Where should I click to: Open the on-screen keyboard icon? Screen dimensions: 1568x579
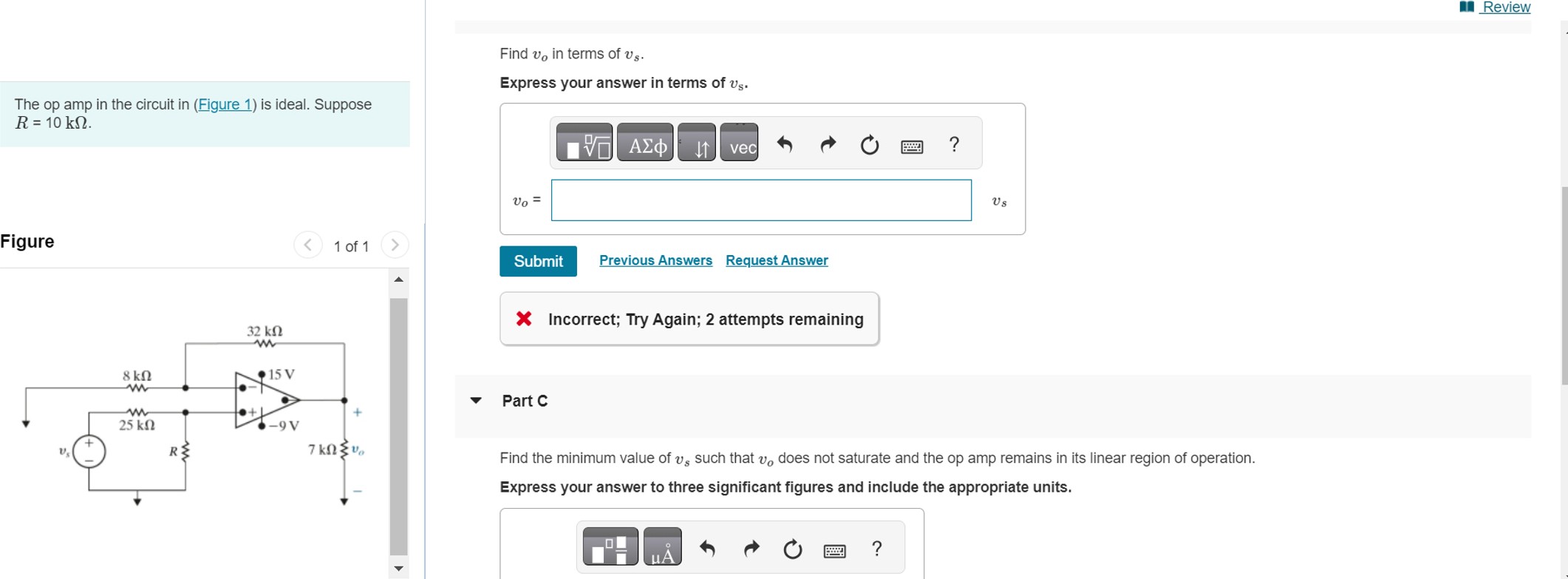pyautogui.click(x=913, y=146)
